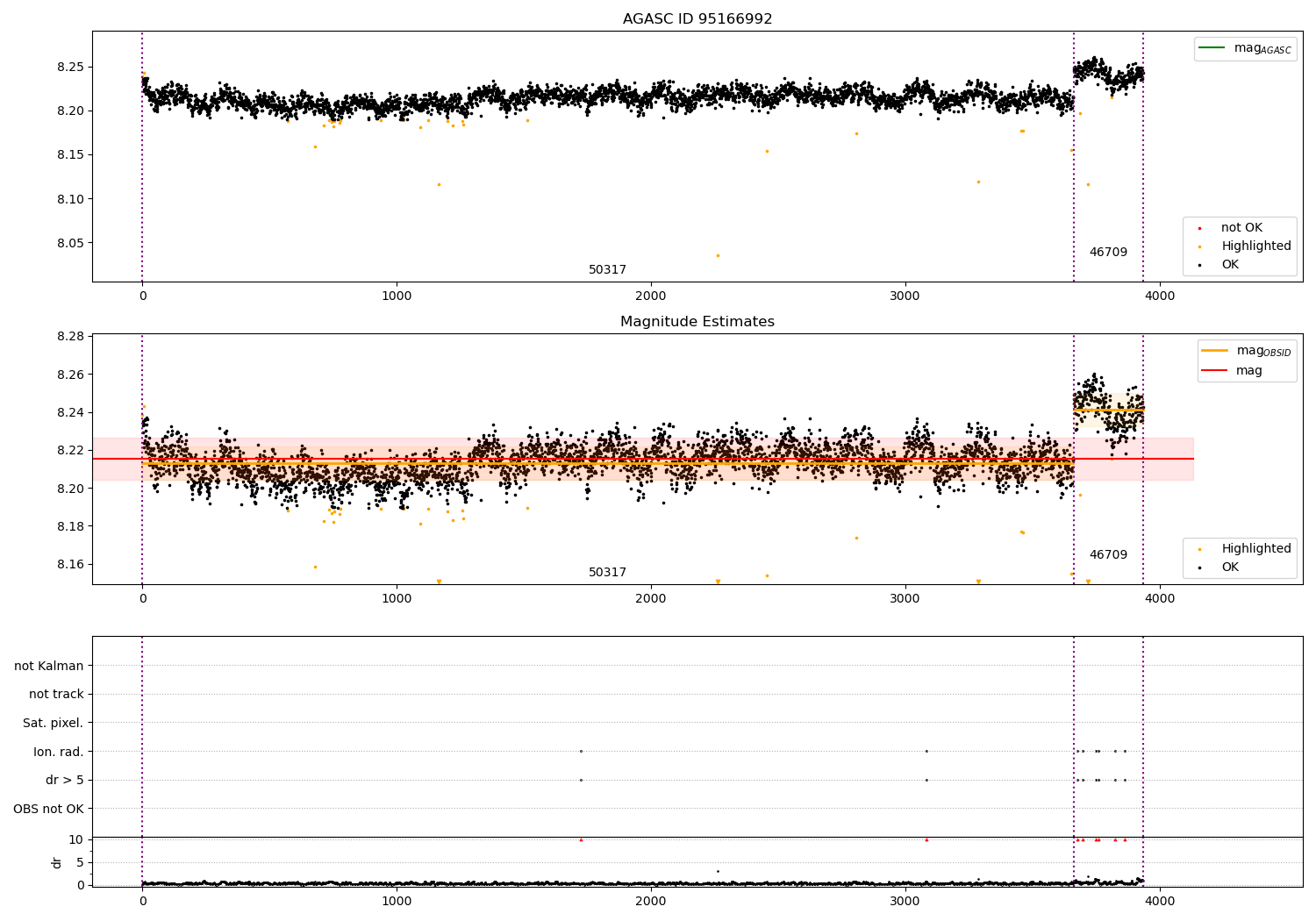1316x921 pixels.
Task: Click the 8.18 y-tick in middle plot
Action: (x=71, y=526)
